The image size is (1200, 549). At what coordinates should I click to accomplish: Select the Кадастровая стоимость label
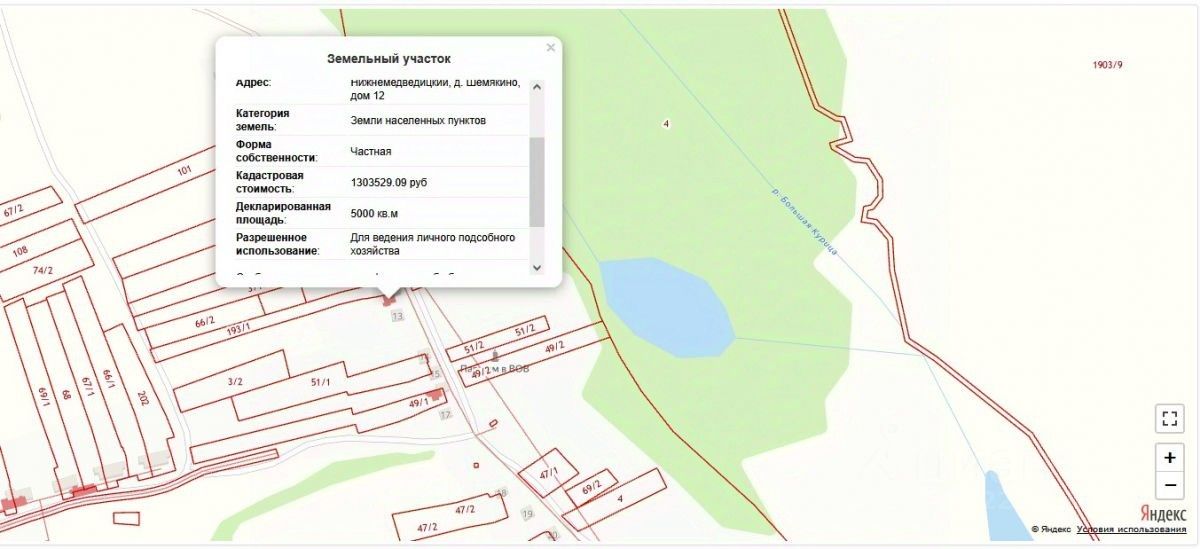268,182
